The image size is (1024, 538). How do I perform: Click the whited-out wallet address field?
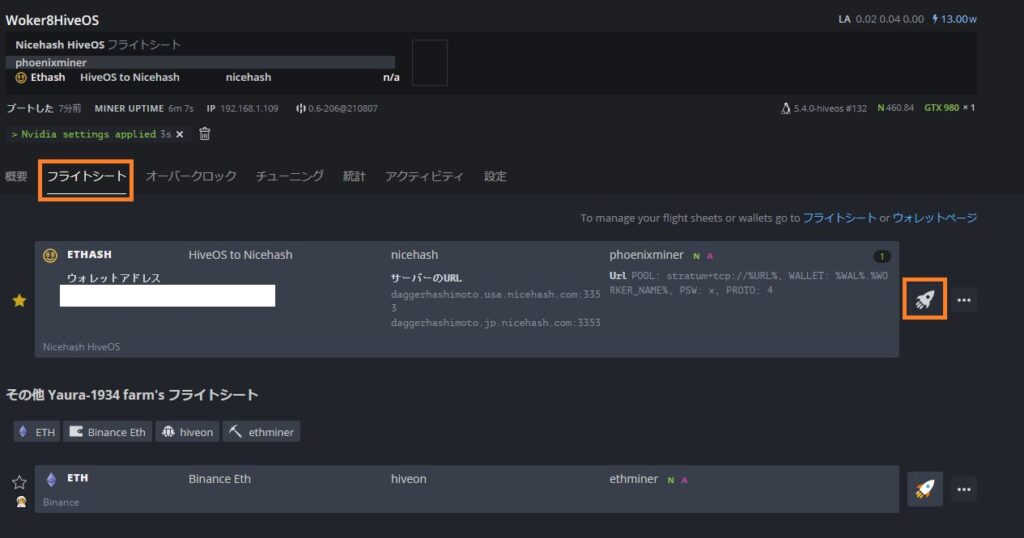(167, 295)
